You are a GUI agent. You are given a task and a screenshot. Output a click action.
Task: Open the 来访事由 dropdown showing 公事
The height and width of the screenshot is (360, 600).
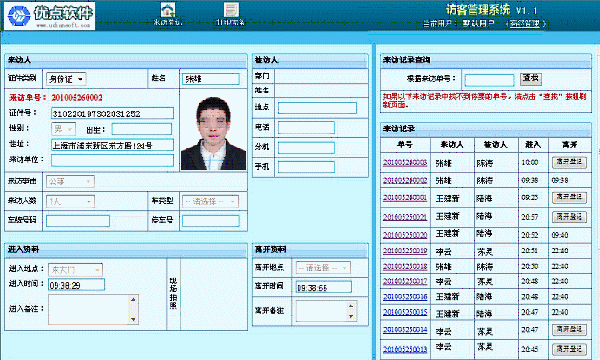[x=70, y=181]
